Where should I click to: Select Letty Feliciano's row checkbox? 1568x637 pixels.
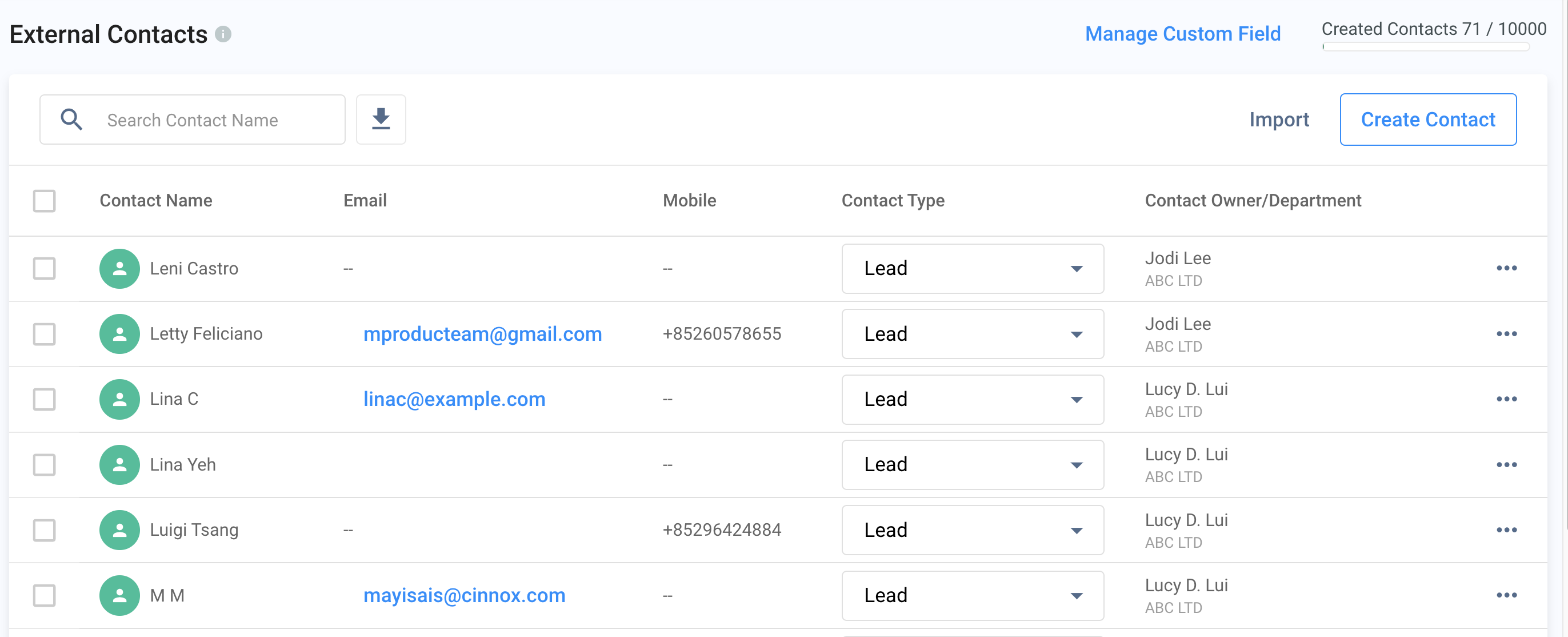44,334
